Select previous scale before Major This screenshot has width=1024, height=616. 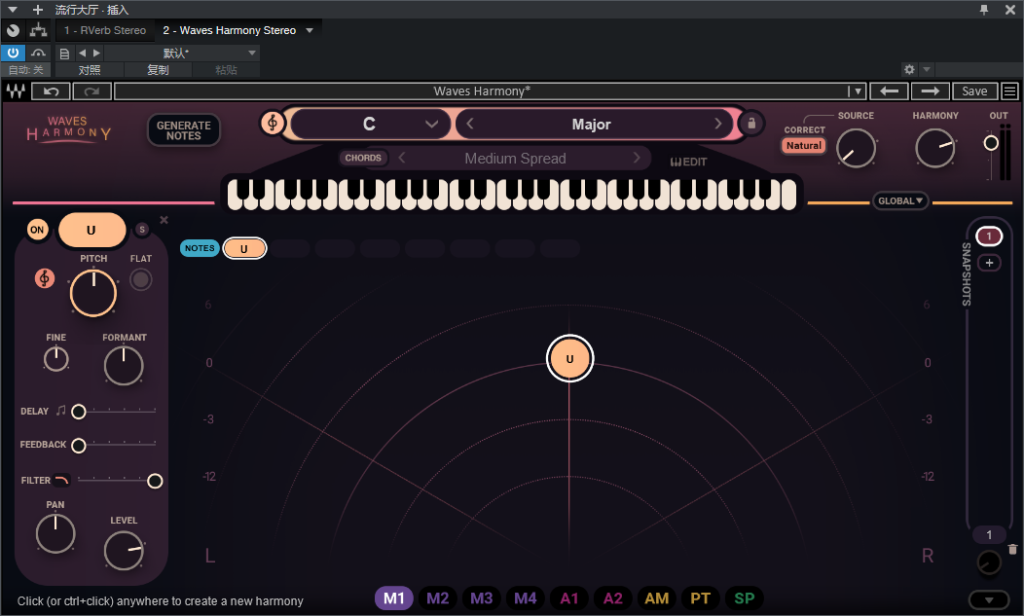470,123
